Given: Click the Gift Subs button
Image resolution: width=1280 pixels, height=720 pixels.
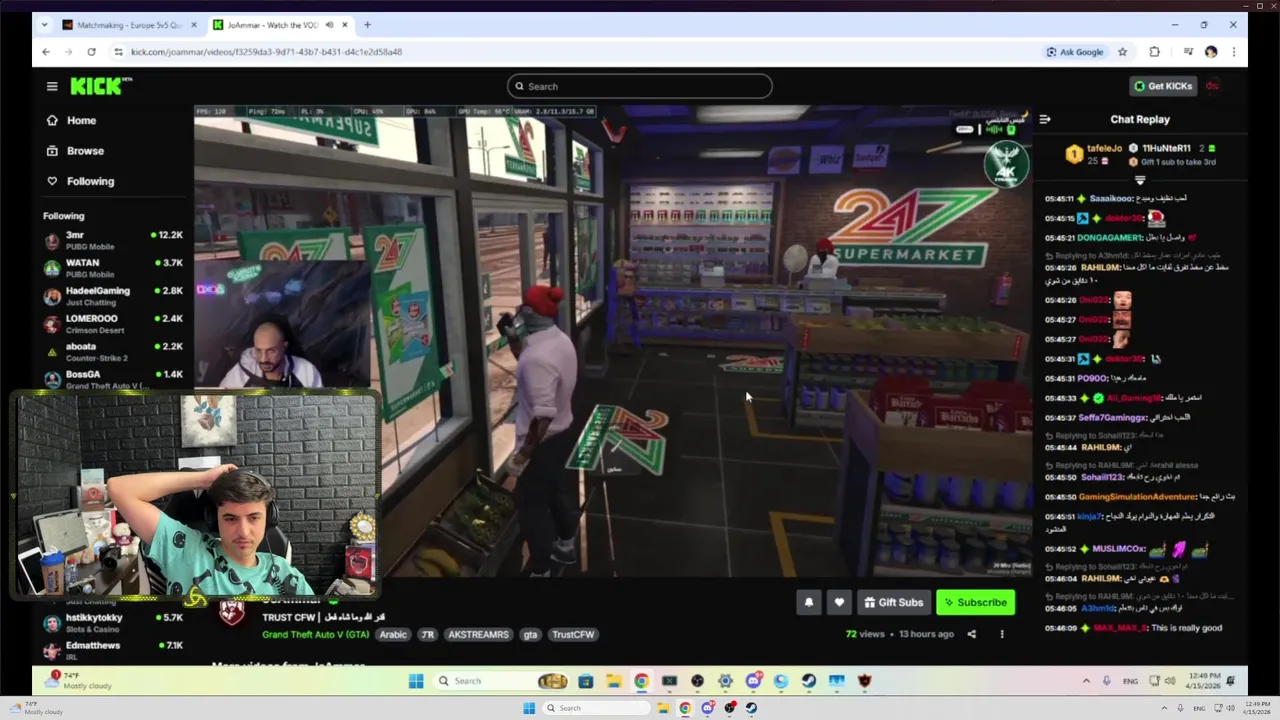Looking at the screenshot, I should coord(893,602).
